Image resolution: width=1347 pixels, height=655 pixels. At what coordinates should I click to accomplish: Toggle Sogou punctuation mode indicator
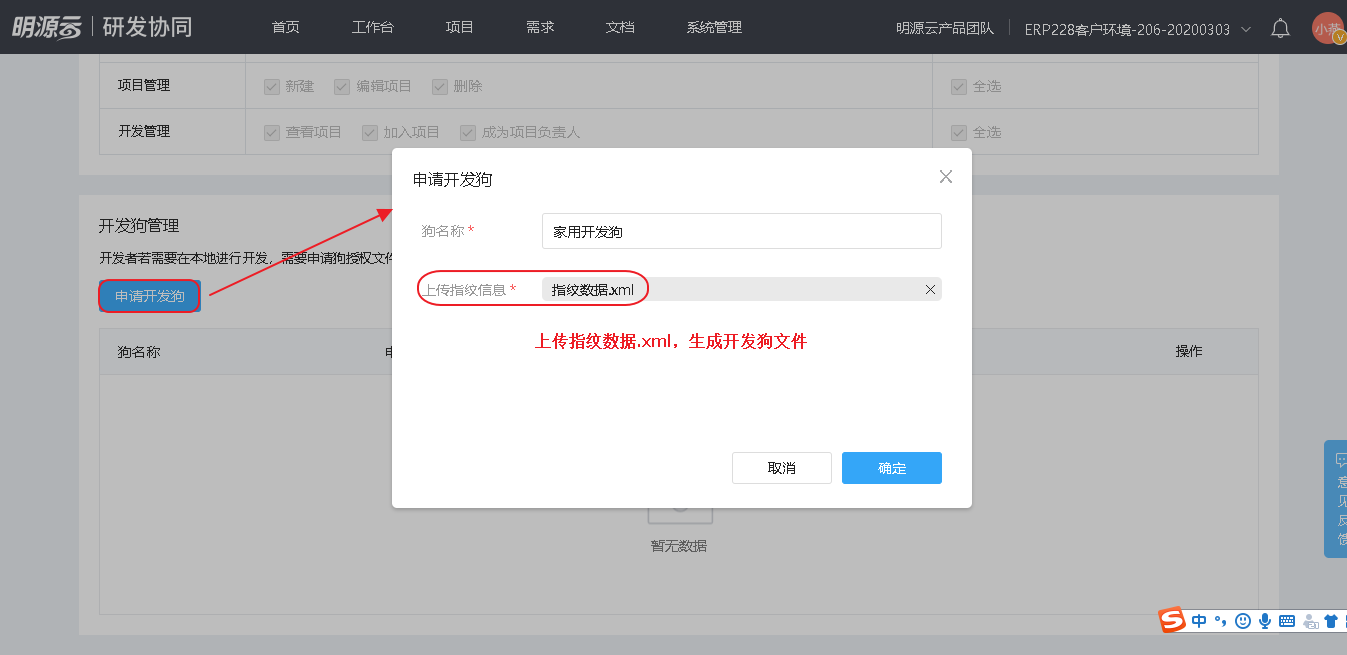tap(1221, 621)
